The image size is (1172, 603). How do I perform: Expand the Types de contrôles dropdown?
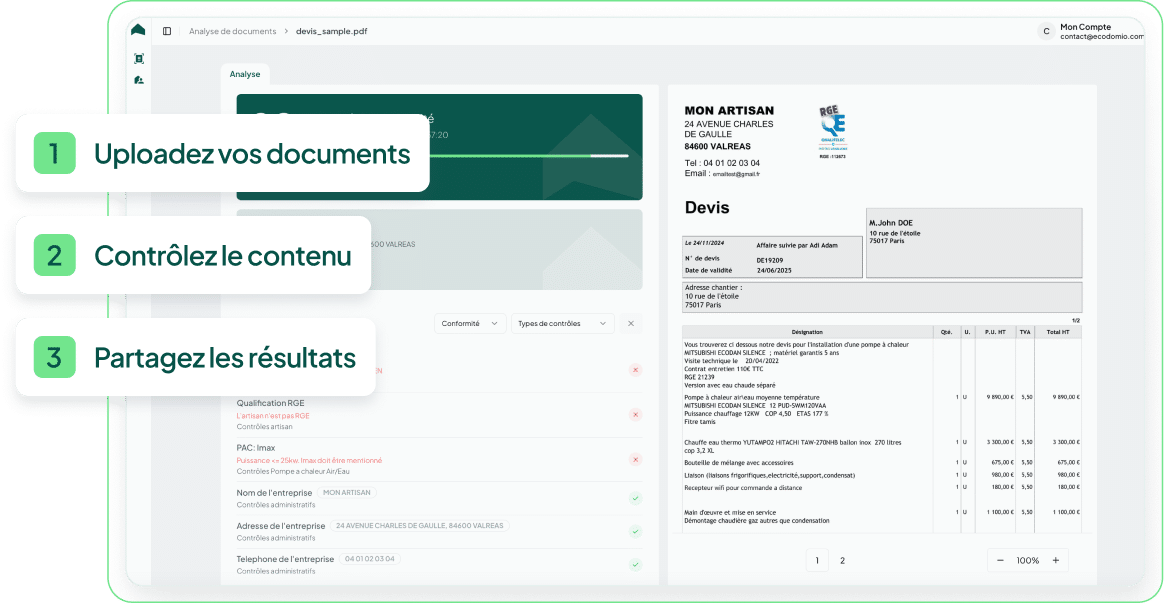(562, 323)
